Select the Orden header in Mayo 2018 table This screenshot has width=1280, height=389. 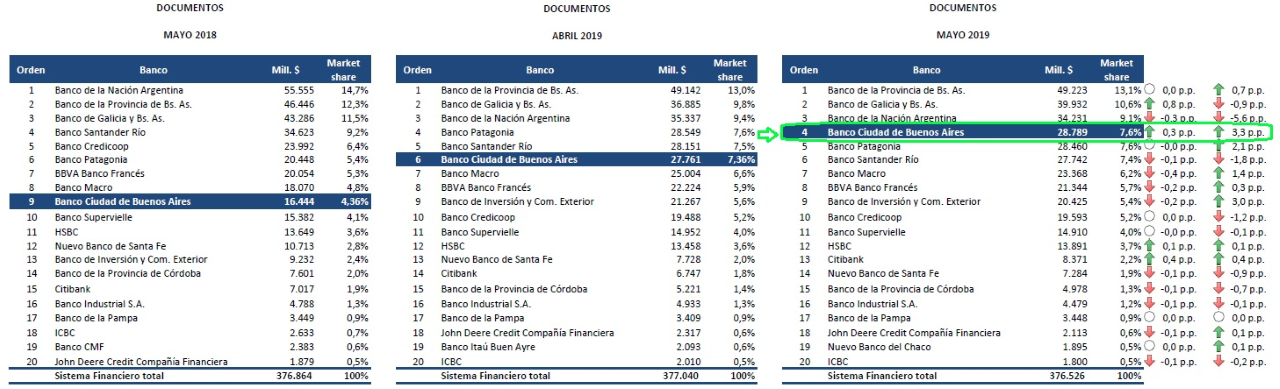coord(30,70)
